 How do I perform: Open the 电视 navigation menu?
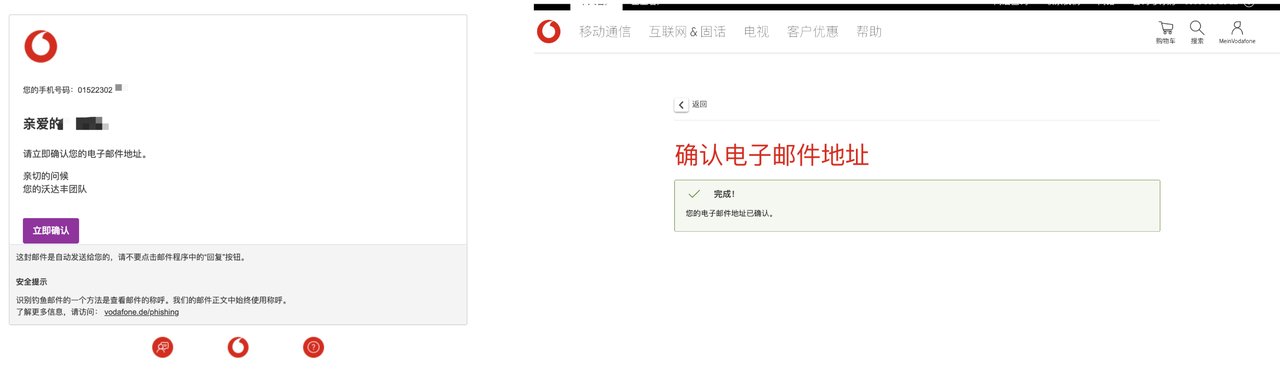pos(756,32)
